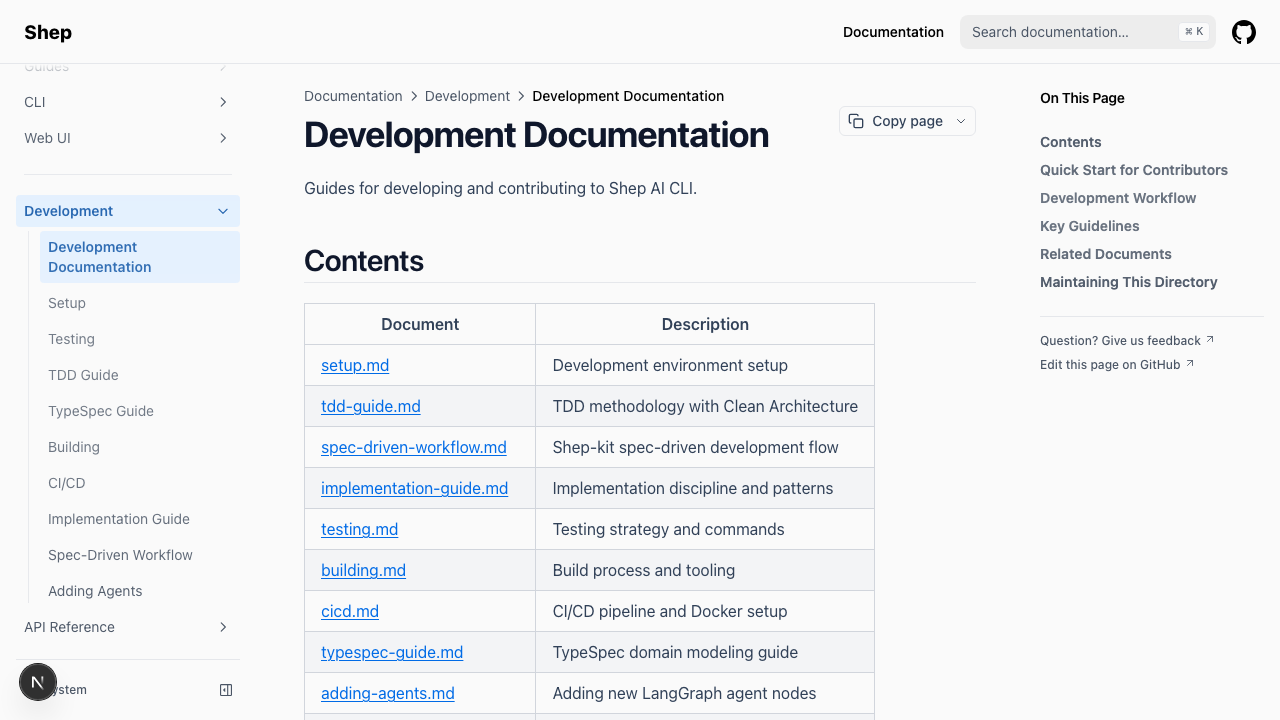Viewport: 1280px width, 720px height.
Task: Open the tdd-guide.md link
Action: coord(371,406)
